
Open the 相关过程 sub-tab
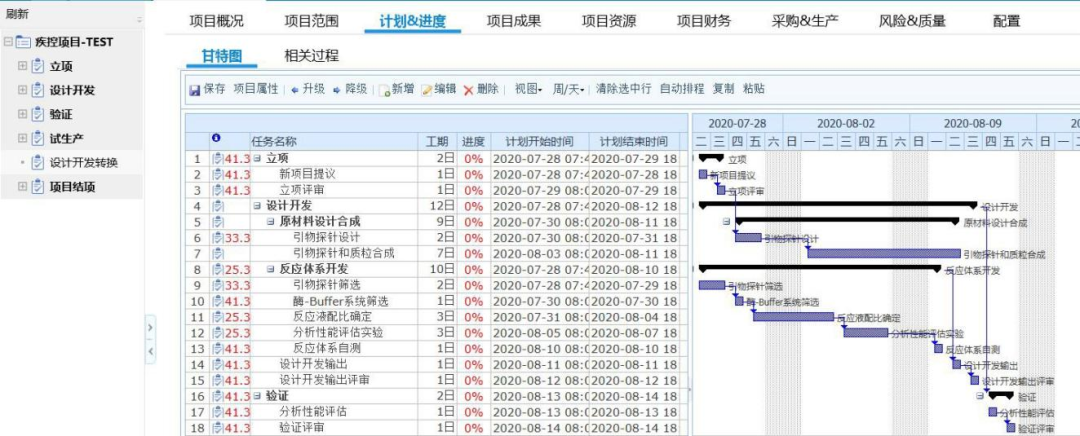311,56
